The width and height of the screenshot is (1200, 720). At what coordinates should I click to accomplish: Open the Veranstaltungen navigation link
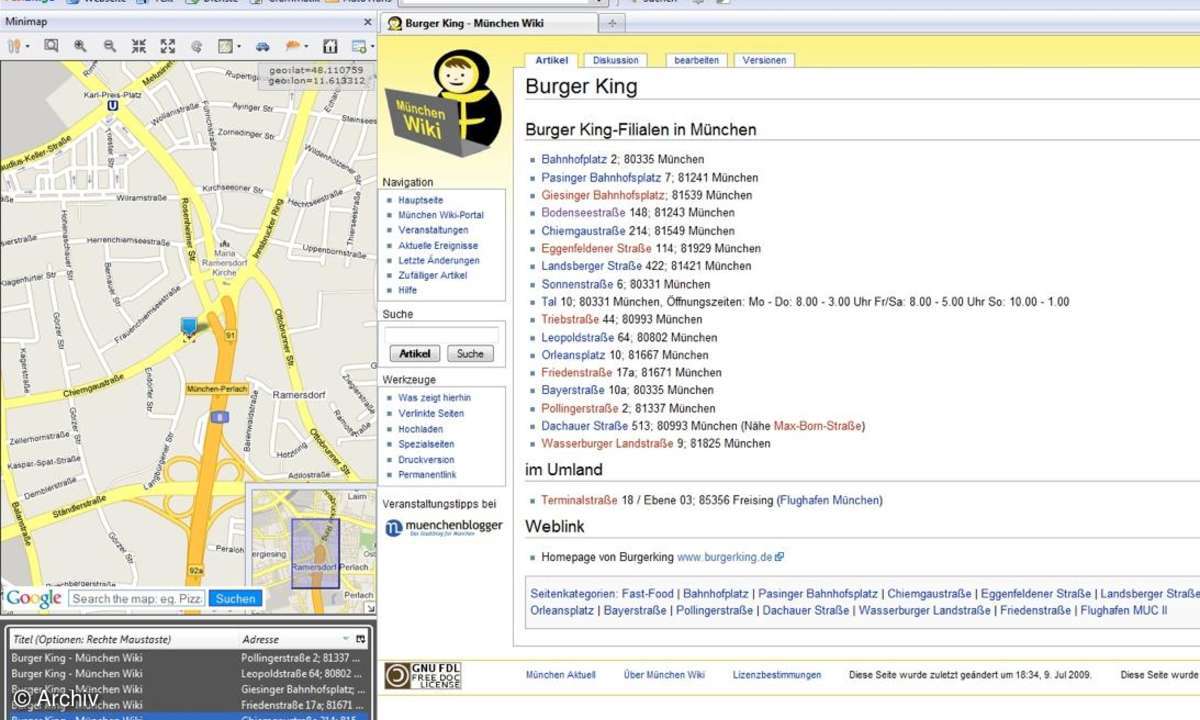(433, 230)
